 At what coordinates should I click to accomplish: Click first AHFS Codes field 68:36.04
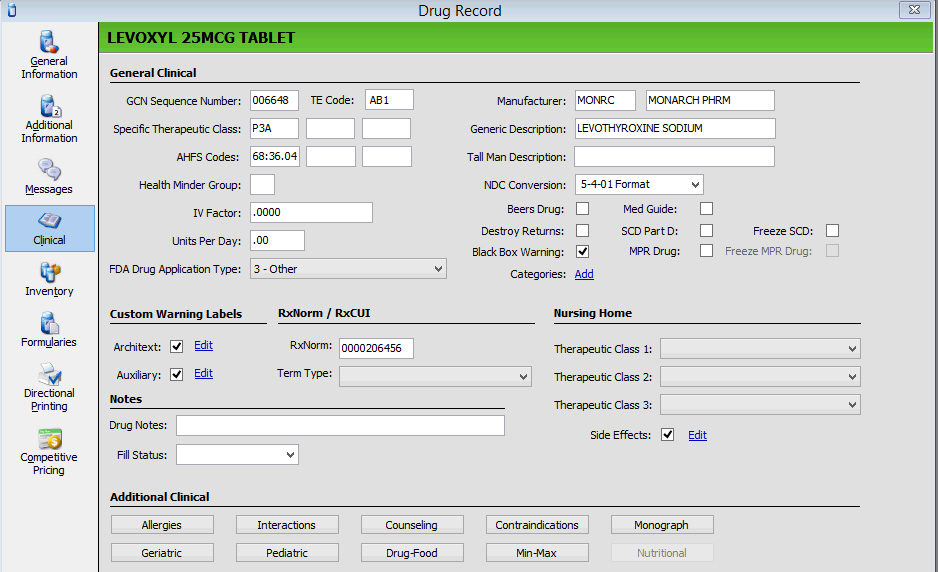(275, 156)
